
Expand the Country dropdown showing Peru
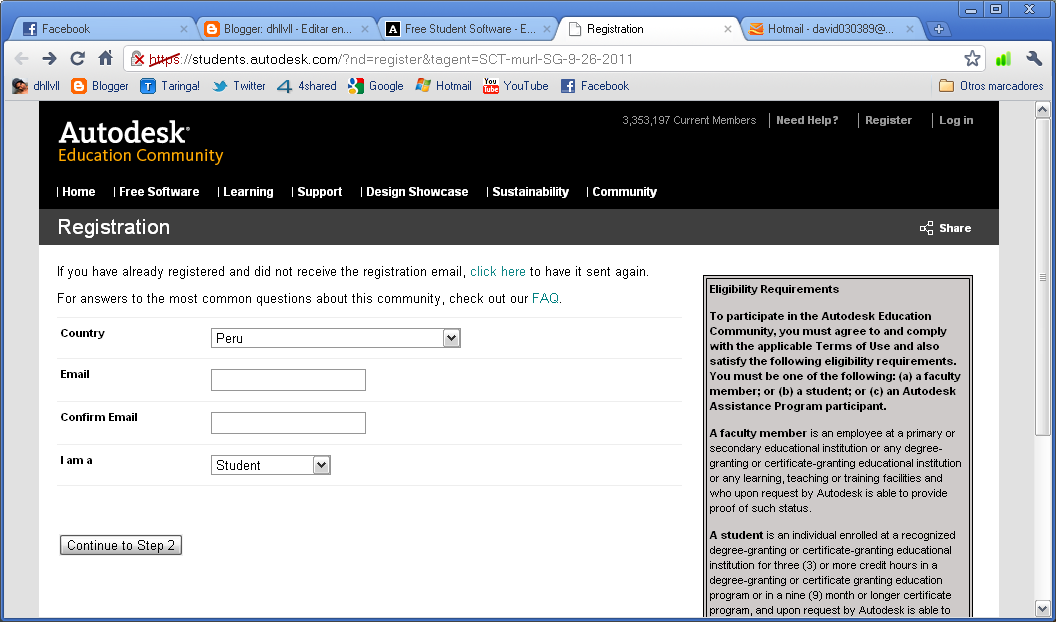pyautogui.click(x=335, y=338)
